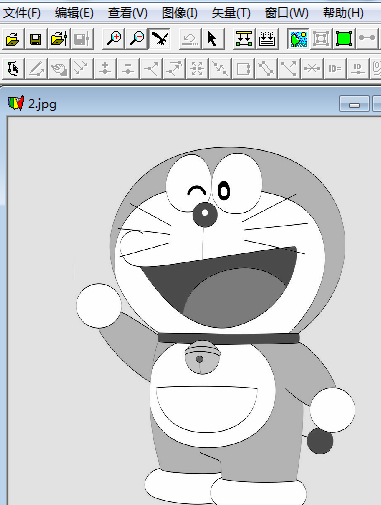Click the delete node minus icon
Viewport: 381px width, 505px height.
(x=128, y=69)
